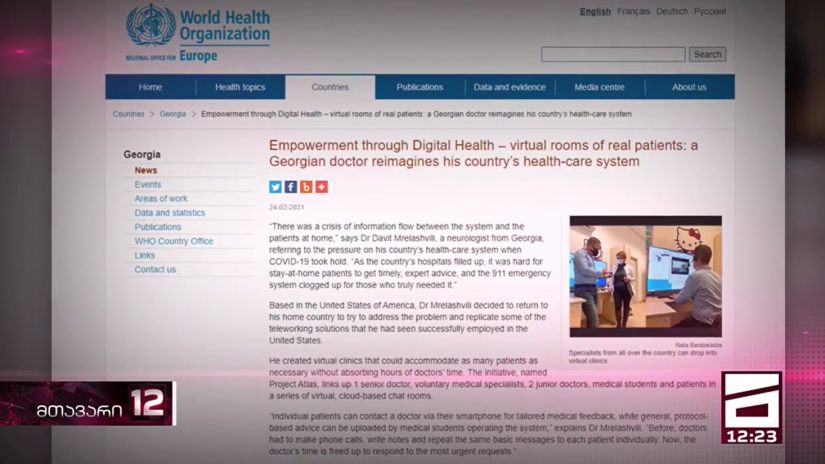Image resolution: width=825 pixels, height=464 pixels.
Task: Open Links in the Georgia sidebar
Action: pos(145,255)
